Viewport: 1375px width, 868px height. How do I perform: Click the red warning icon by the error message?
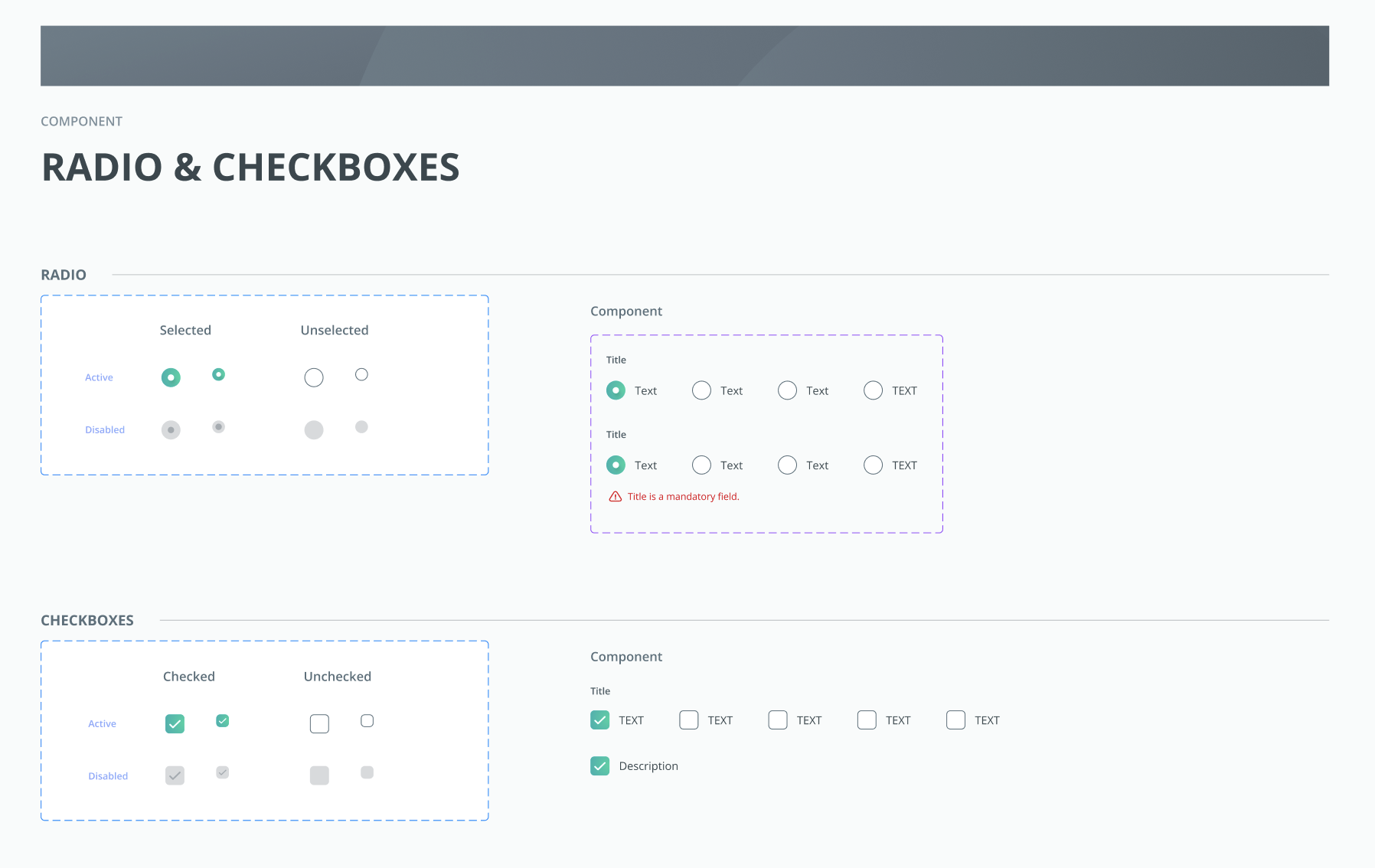point(615,497)
